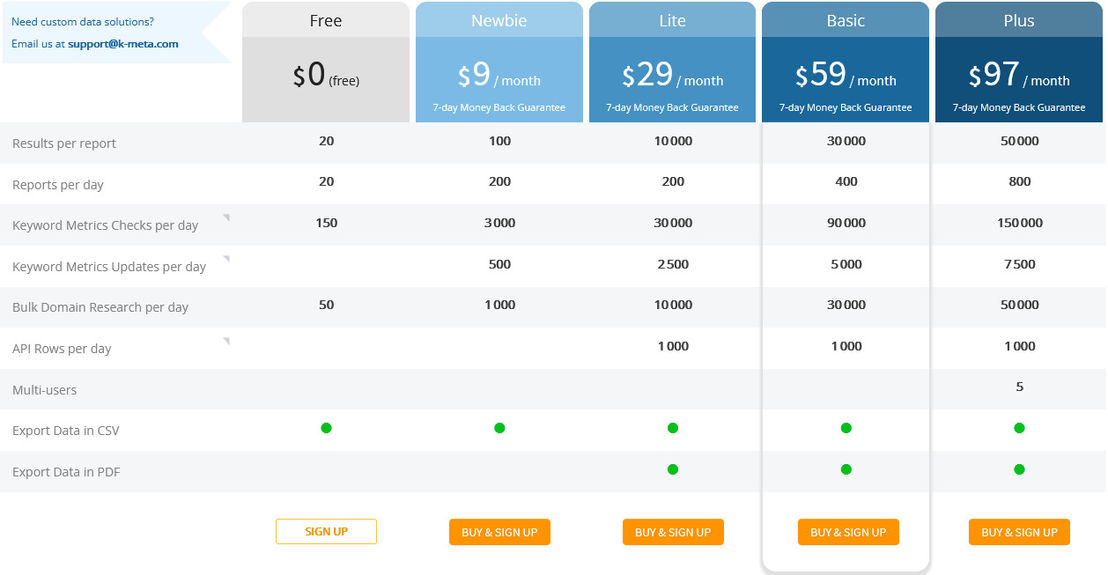The image size is (1108, 575).
Task: Click the $0 (free) price
Action: pyautogui.click(x=326, y=75)
